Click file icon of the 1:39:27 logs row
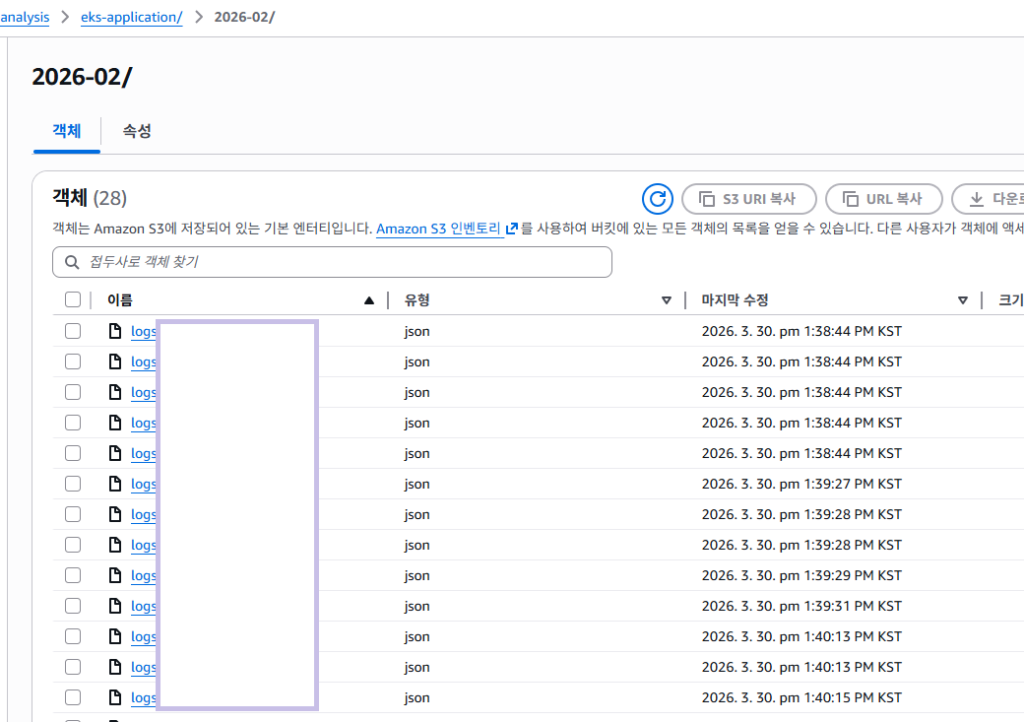This screenshot has width=1024, height=722. point(115,484)
